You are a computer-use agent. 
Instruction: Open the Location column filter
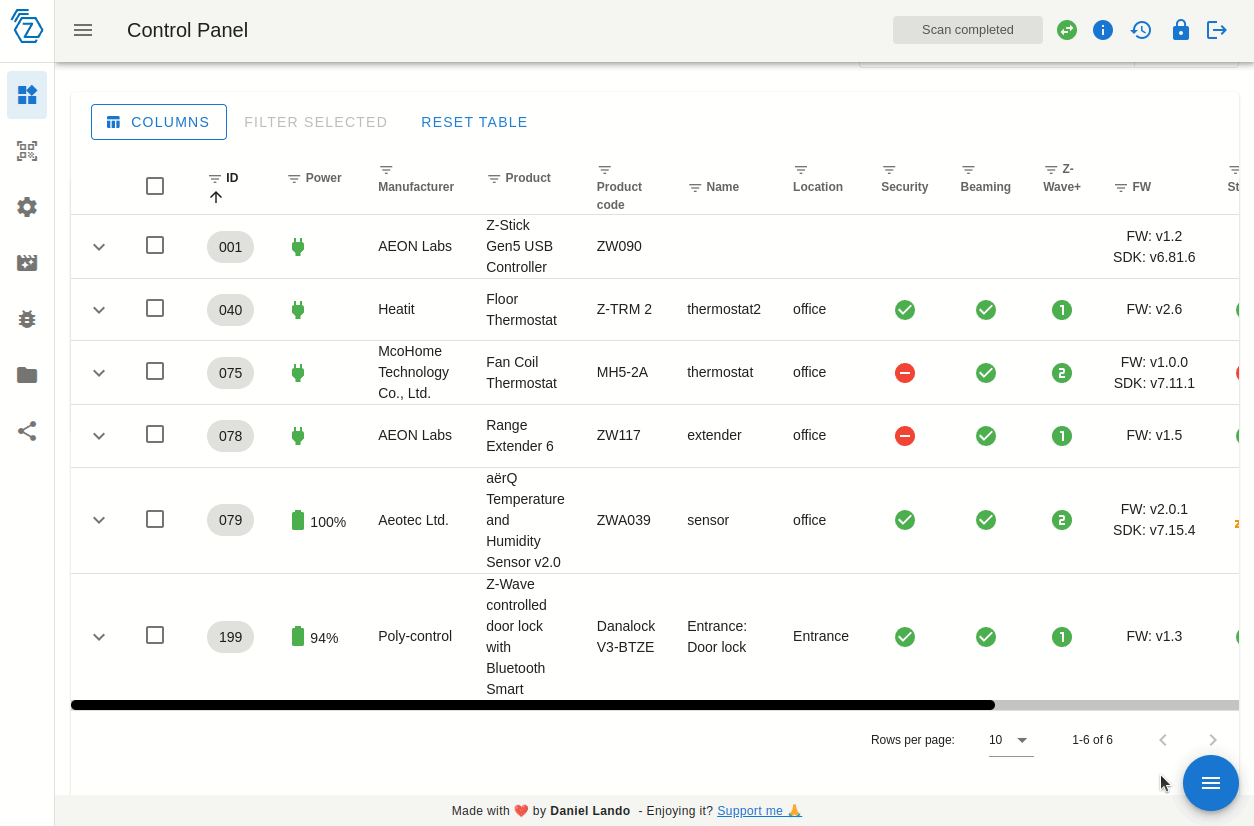pos(801,169)
